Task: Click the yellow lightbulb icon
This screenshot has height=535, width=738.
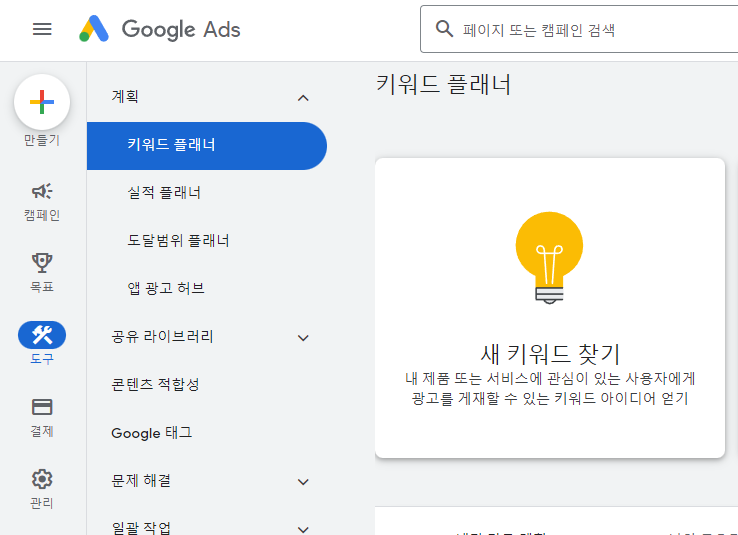Action: 549,258
